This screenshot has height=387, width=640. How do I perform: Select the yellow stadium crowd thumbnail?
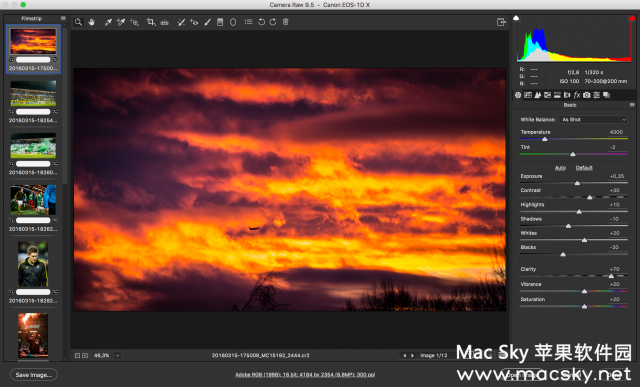(33, 93)
